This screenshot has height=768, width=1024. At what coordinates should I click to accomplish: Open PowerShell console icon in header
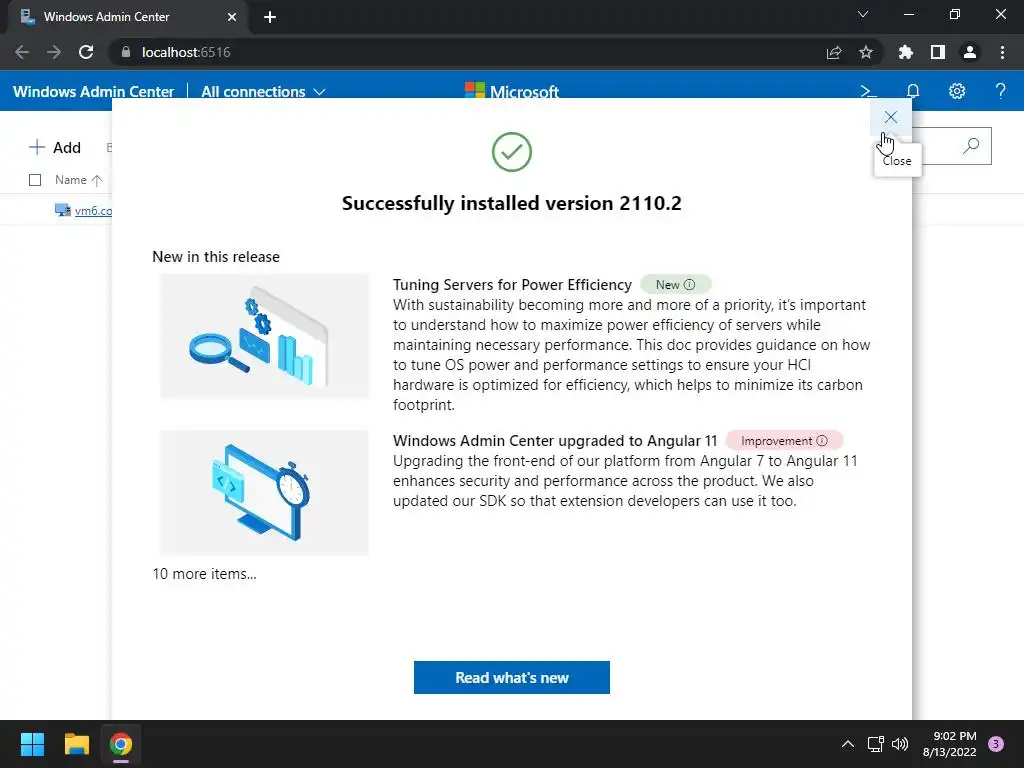pos(868,91)
